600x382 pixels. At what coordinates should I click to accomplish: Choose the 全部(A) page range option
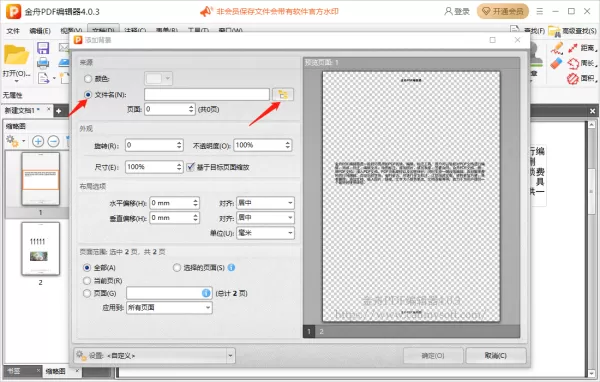tap(87, 268)
